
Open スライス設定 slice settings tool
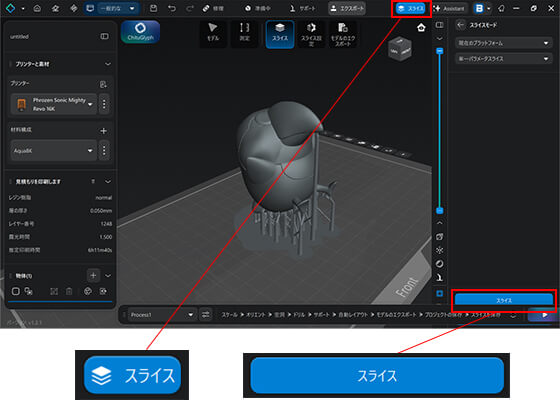click(311, 34)
